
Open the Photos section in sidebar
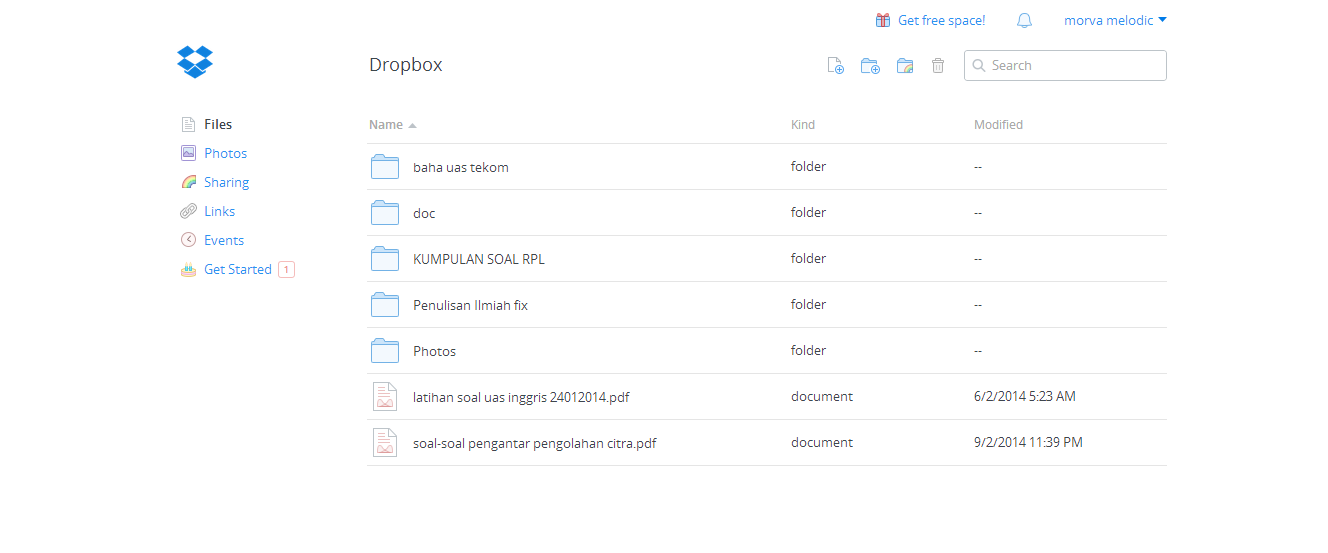click(225, 153)
